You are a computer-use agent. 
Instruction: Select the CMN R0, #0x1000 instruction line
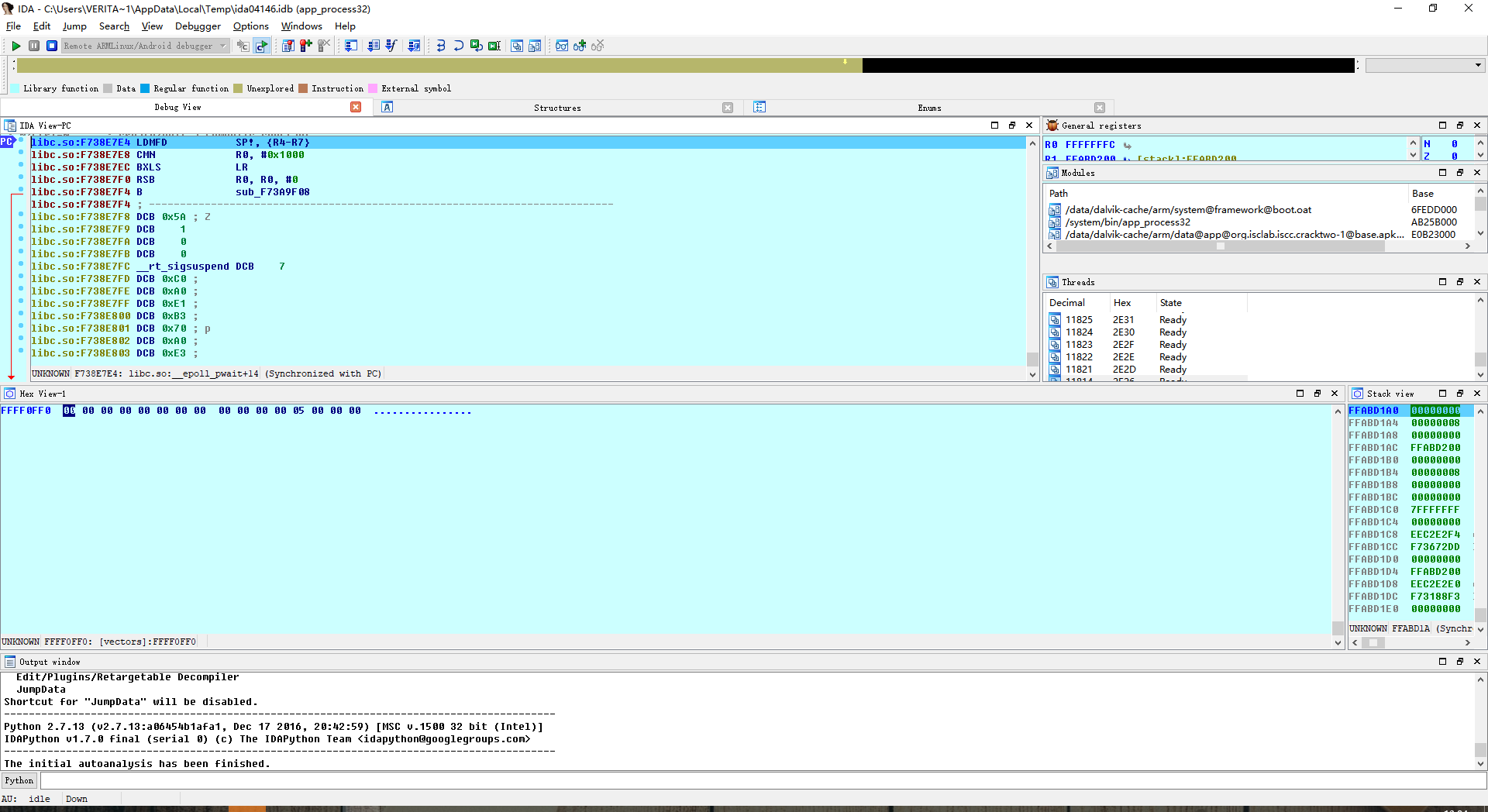coord(527,155)
